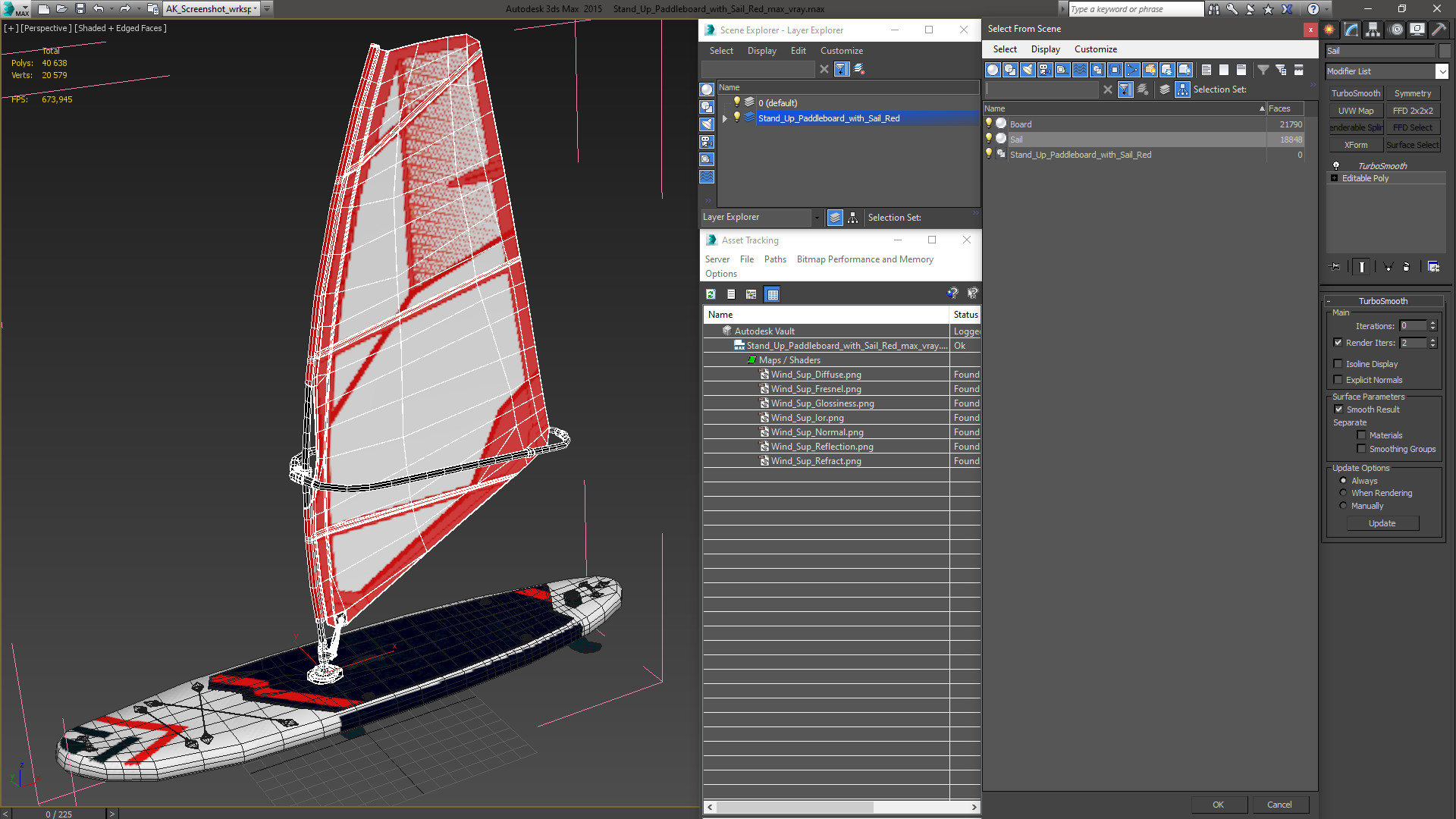Enable the Isoline Display checkbox

click(1338, 364)
